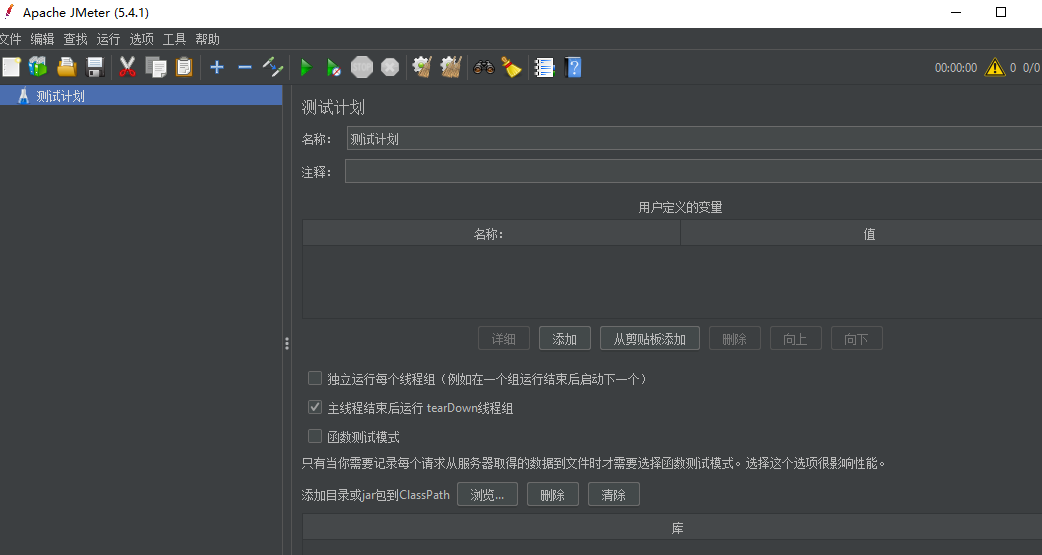Expand all nodes with plus icon

point(217,67)
